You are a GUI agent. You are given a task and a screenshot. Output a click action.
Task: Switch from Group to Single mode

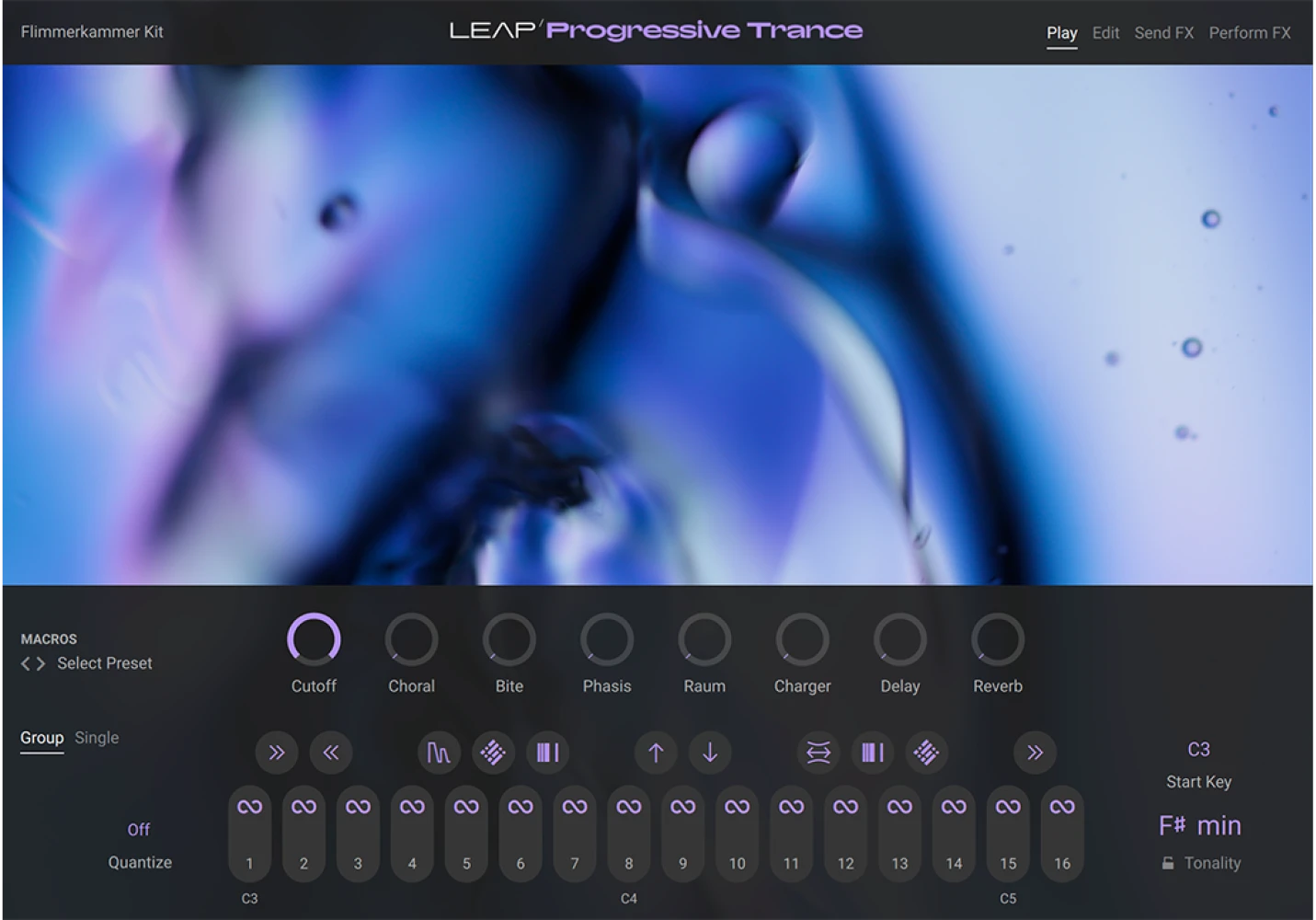(97, 737)
